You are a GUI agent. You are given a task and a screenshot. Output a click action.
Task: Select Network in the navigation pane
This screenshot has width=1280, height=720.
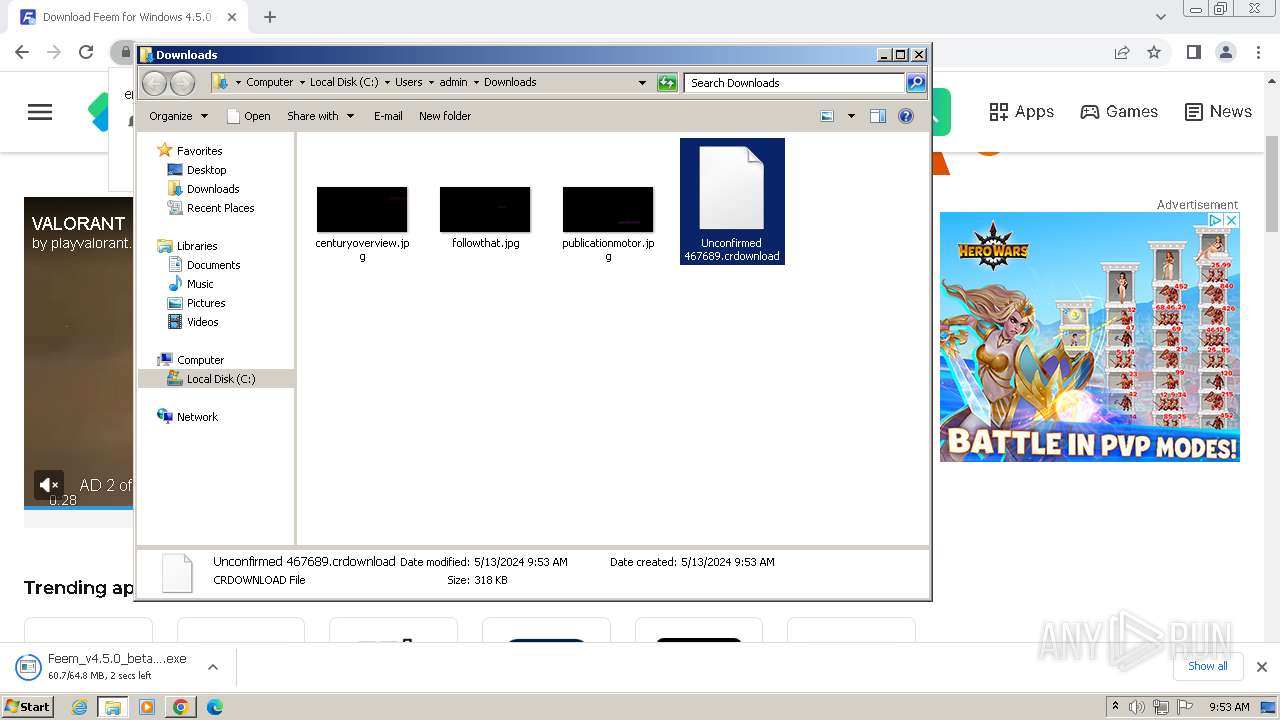click(x=197, y=417)
